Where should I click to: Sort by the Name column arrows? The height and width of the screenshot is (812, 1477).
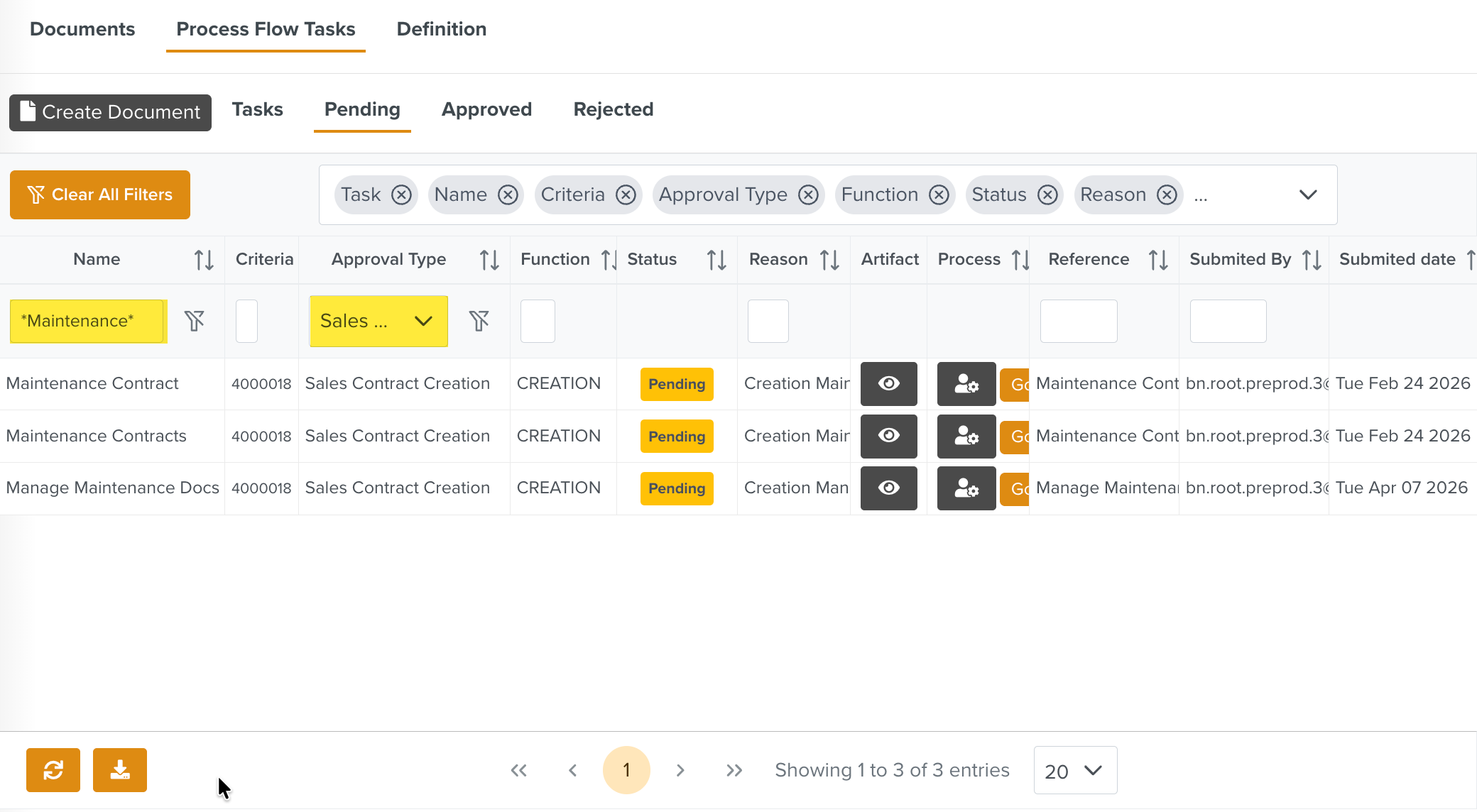tap(204, 260)
